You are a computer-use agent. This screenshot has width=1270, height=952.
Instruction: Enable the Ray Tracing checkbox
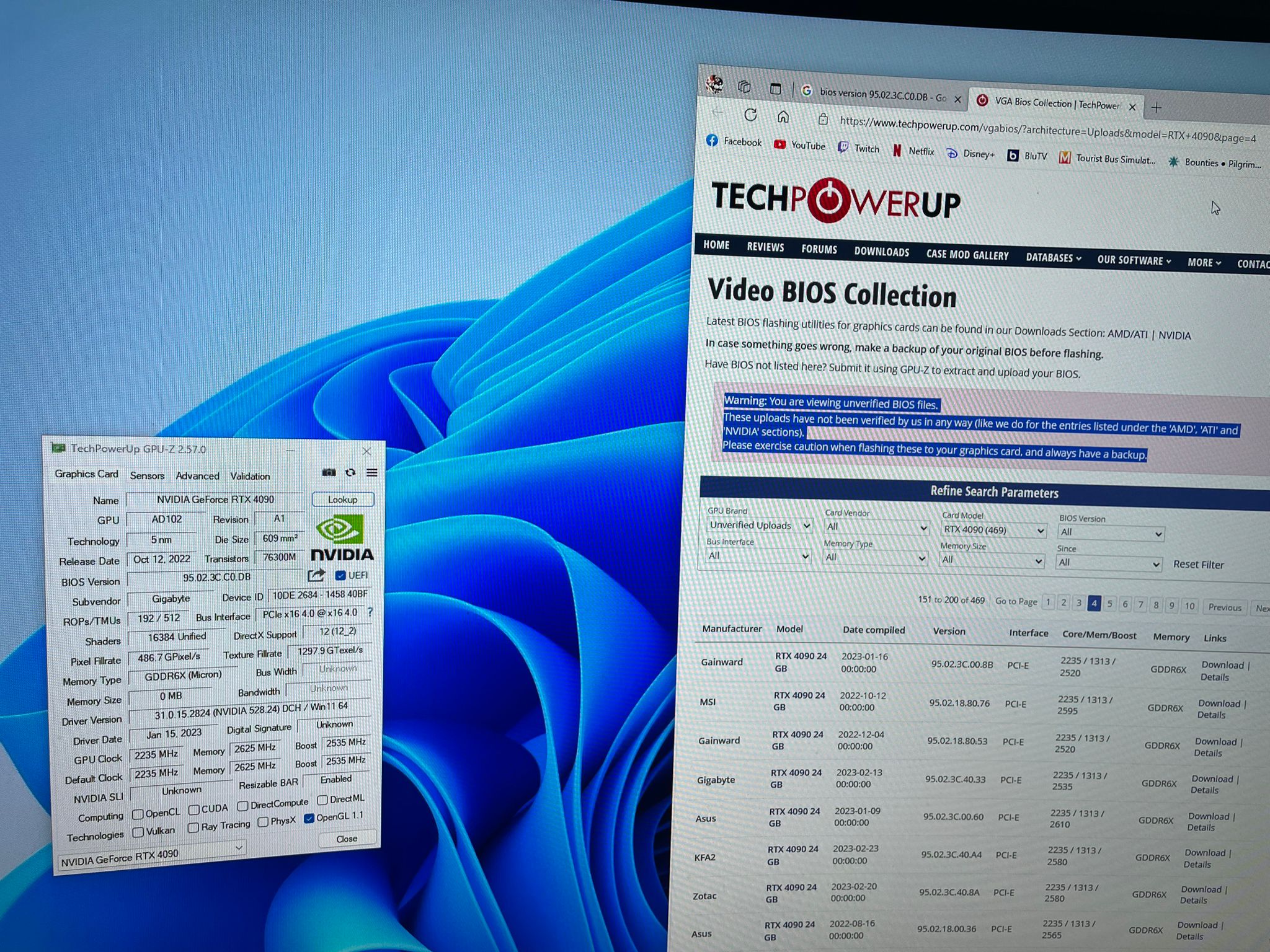[193, 827]
